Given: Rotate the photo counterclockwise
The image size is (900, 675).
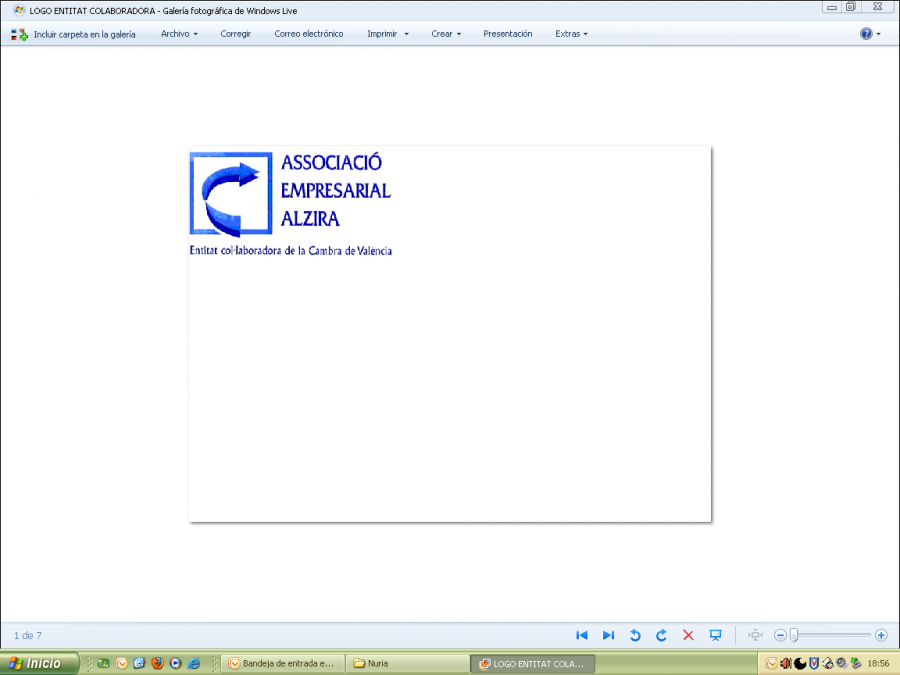Looking at the screenshot, I should 635,635.
